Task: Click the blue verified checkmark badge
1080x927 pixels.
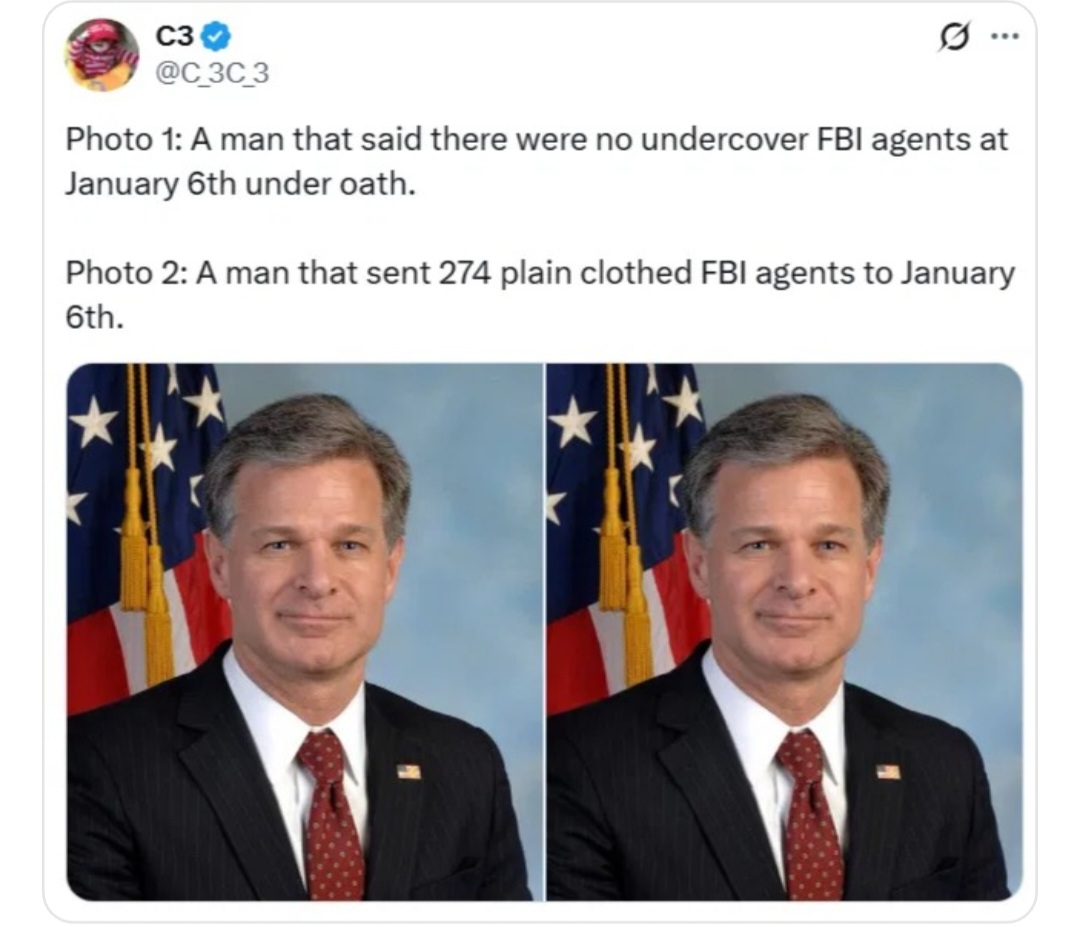Action: coord(215,39)
